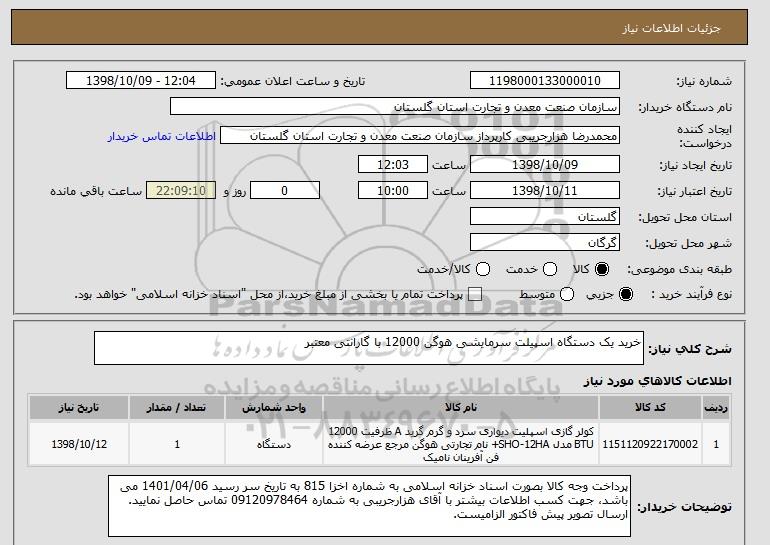770x545 pixels.
Task: Click the creation date field 1398/10/09
Action: click(545, 164)
